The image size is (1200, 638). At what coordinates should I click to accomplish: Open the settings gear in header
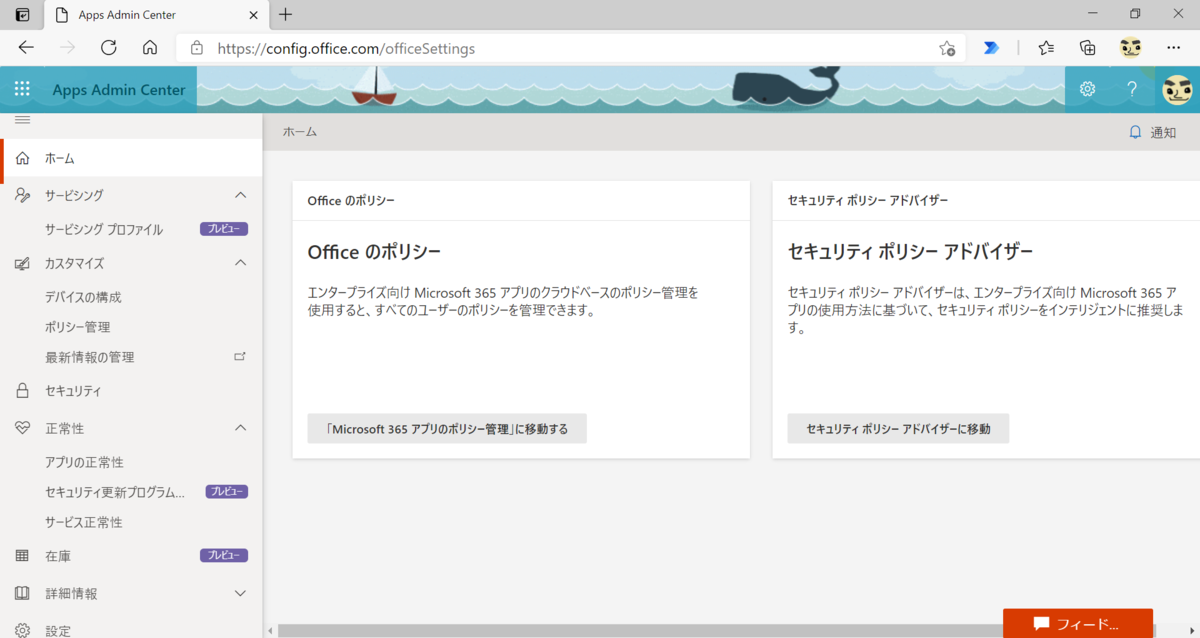[x=1087, y=89]
